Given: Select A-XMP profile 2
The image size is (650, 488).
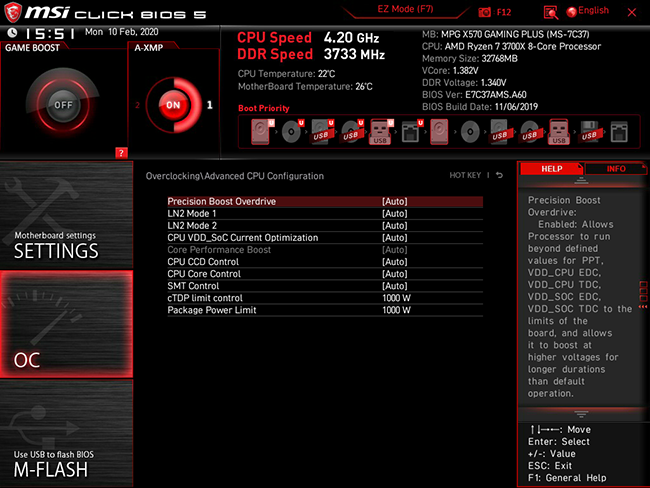Looking at the screenshot, I should pyautogui.click(x=137, y=105).
